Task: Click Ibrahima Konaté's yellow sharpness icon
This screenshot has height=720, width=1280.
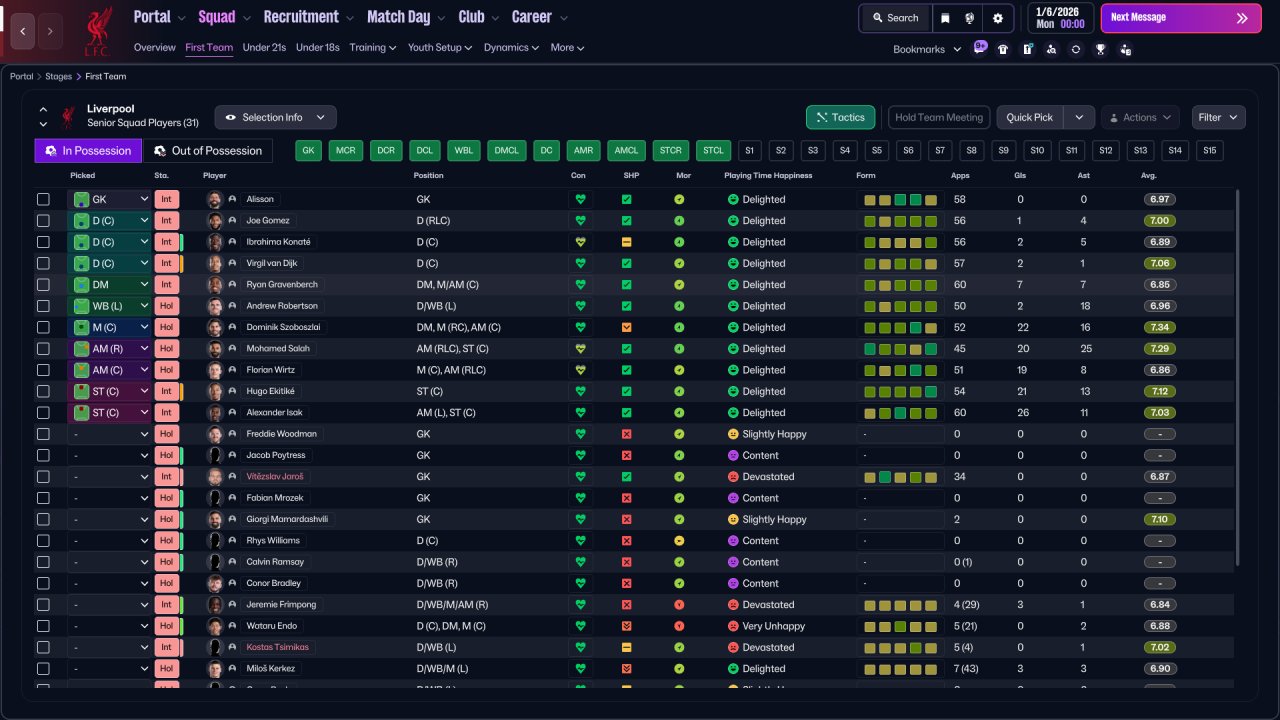Action: [x=626, y=242]
